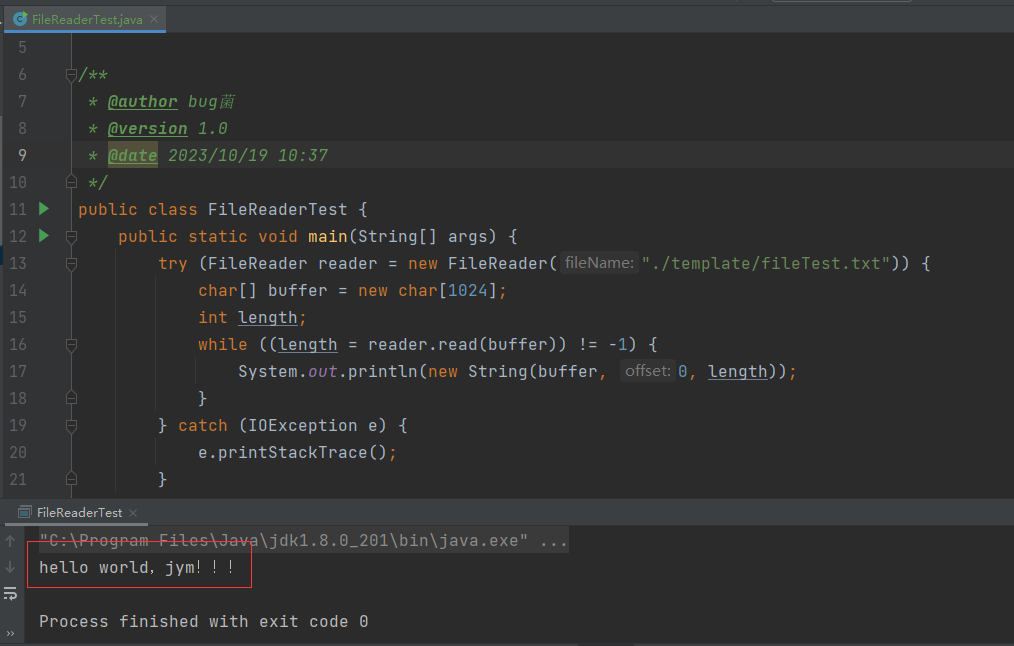The height and width of the screenshot is (646, 1014).
Task: Click the main method name
Action: 328,237
